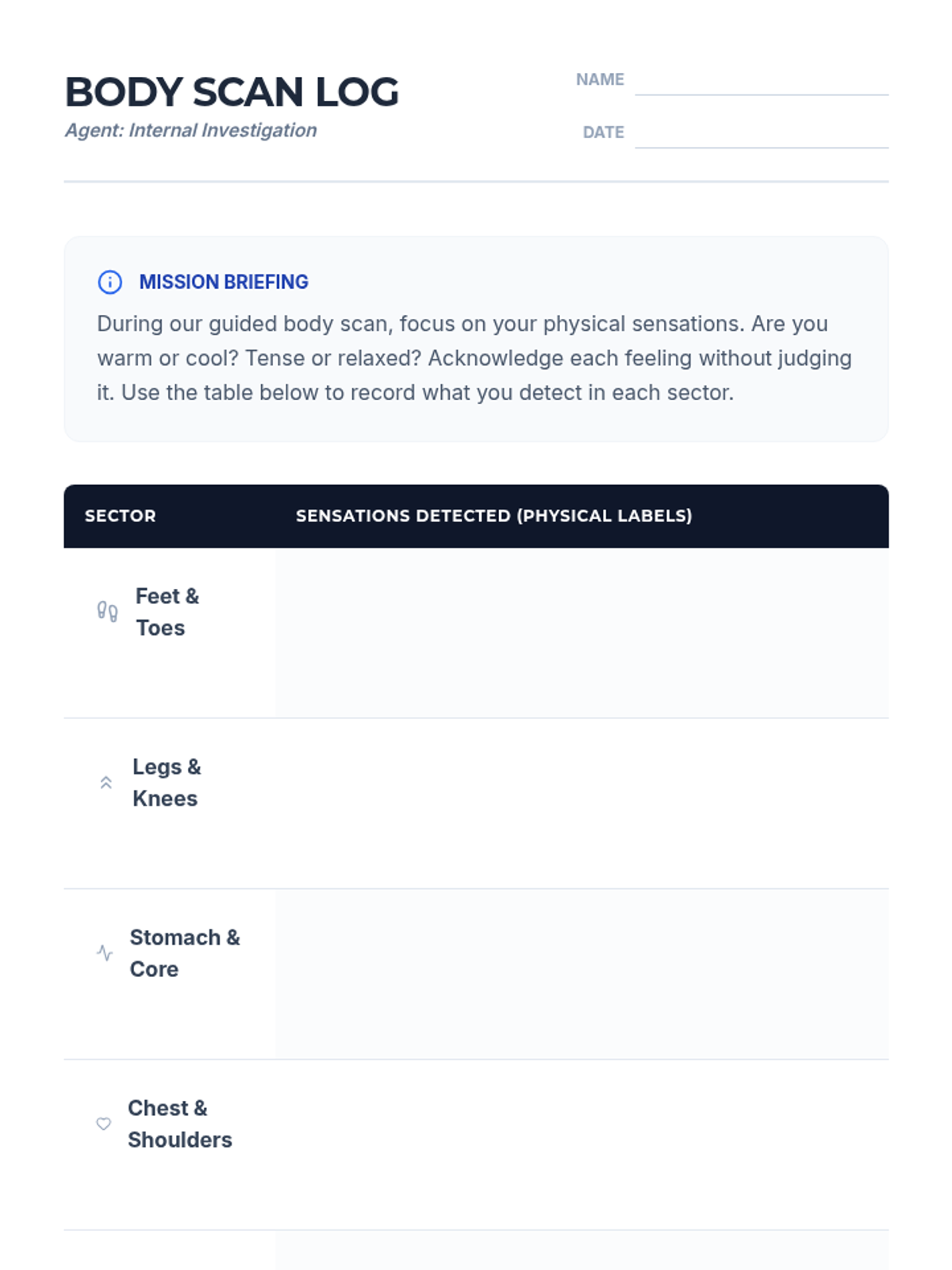Click the Feet & Toes sector label
This screenshot has width=952, height=1270.
coord(167,612)
